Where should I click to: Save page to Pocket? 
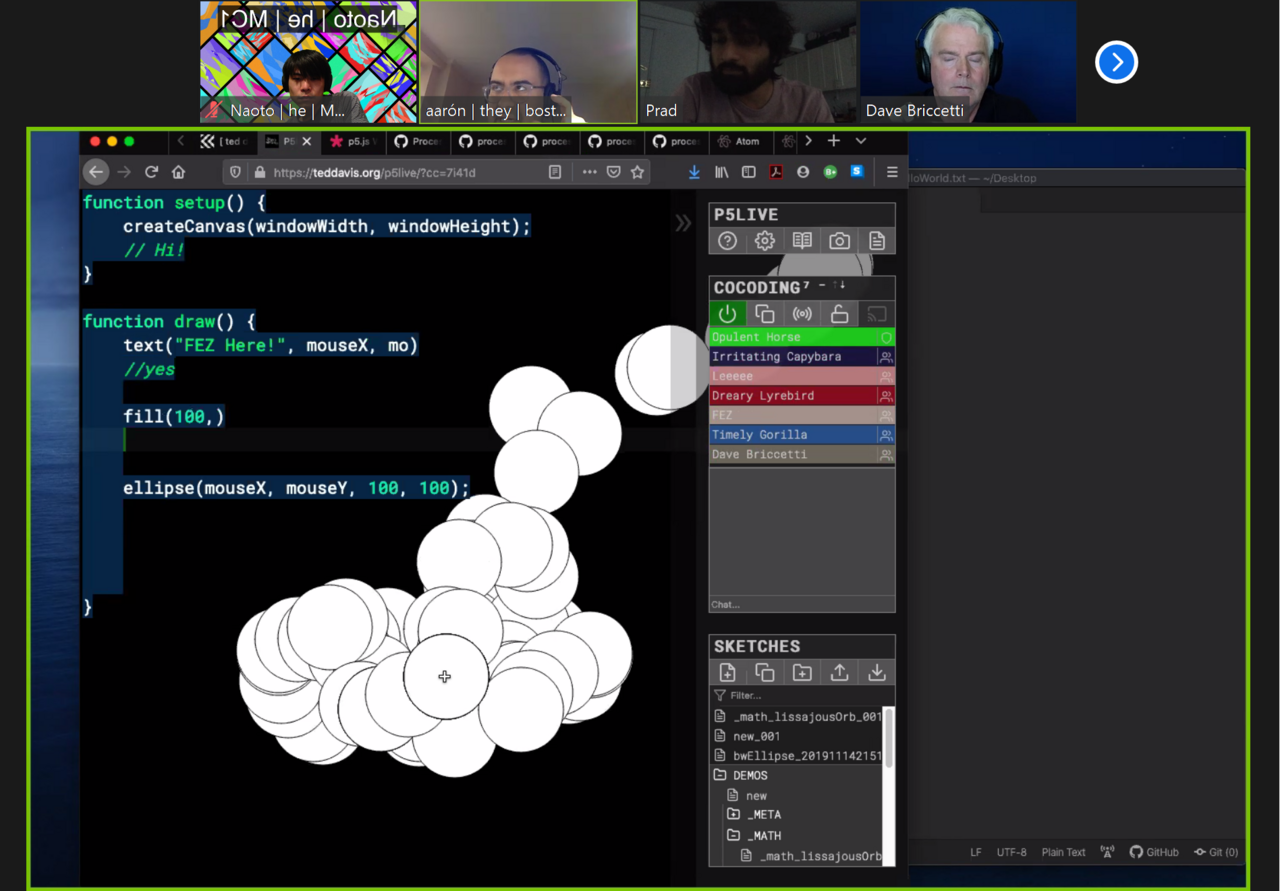[614, 172]
